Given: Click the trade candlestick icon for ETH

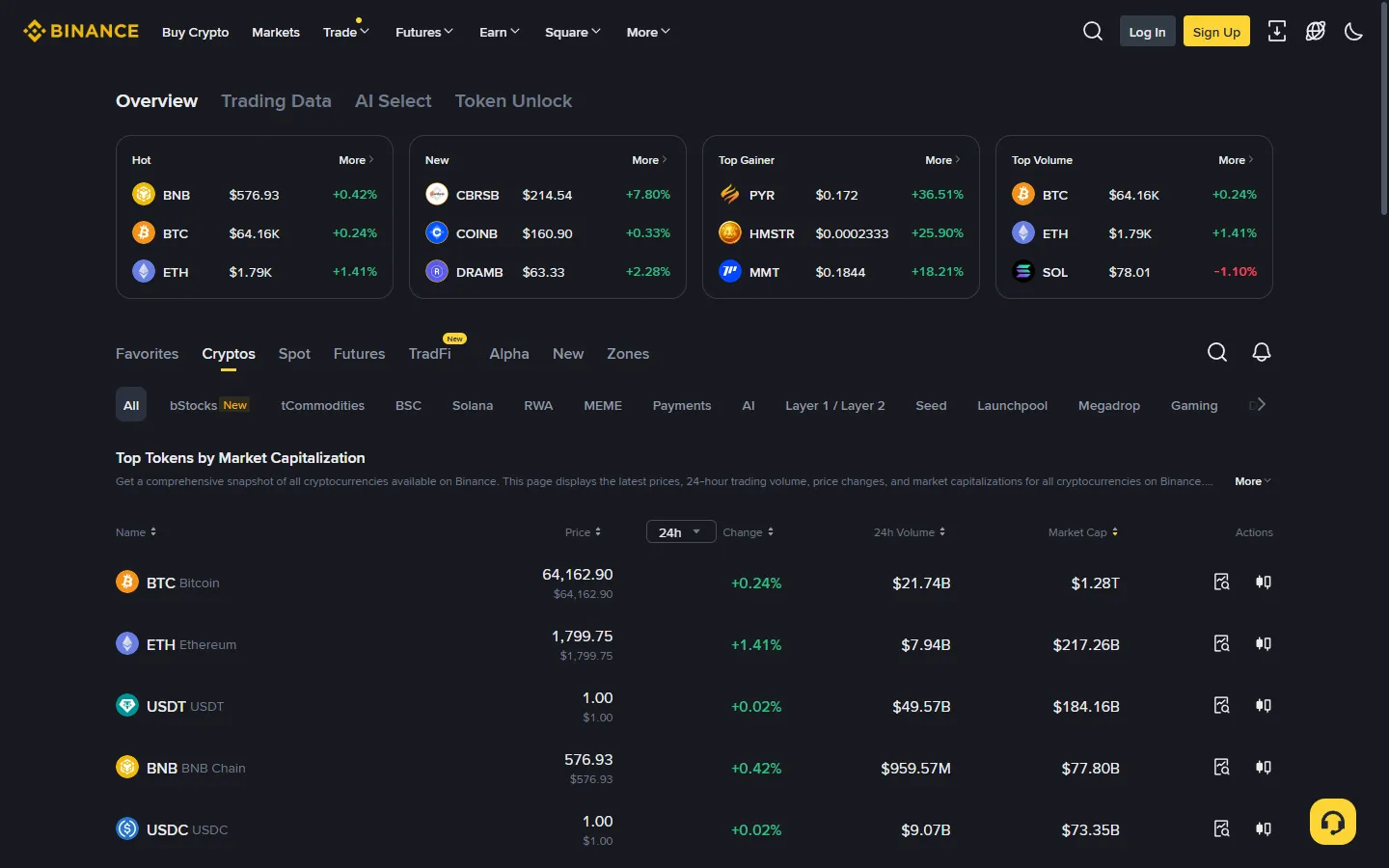Looking at the screenshot, I should click(1264, 643).
